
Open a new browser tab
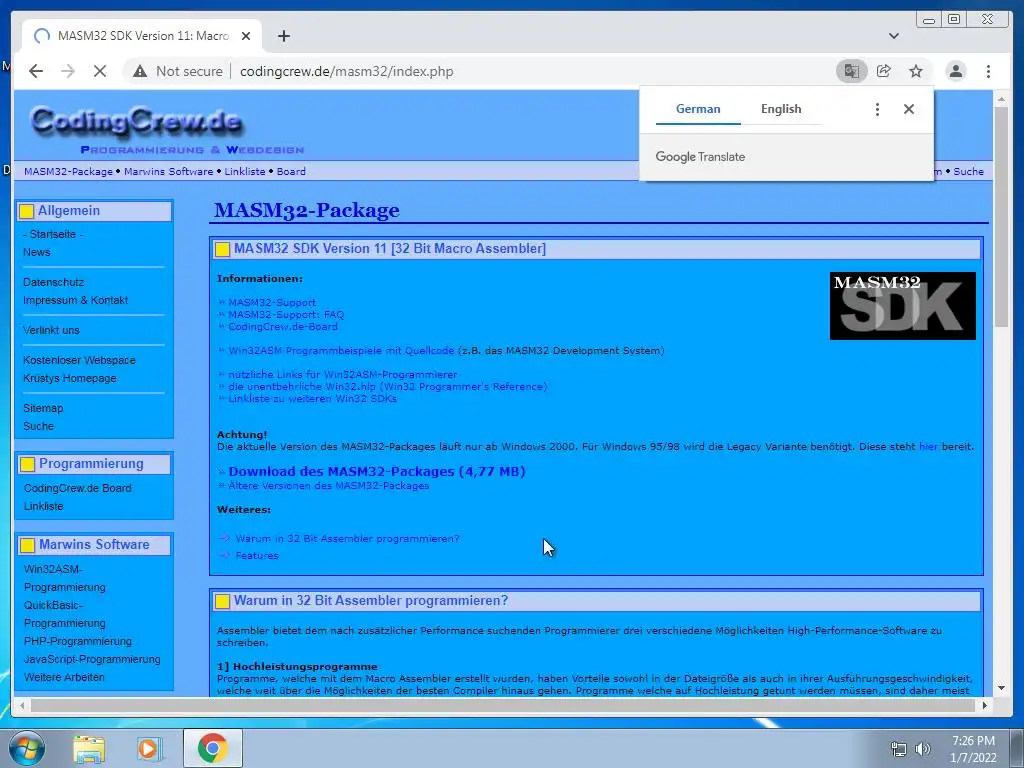[x=283, y=36]
